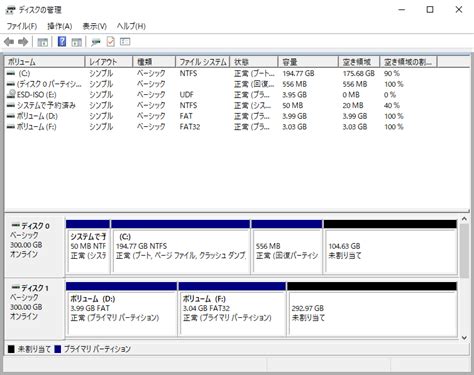The width and height of the screenshot is (474, 375).
Task: Click the 175.68 GB free space cell
Action: (359, 73)
